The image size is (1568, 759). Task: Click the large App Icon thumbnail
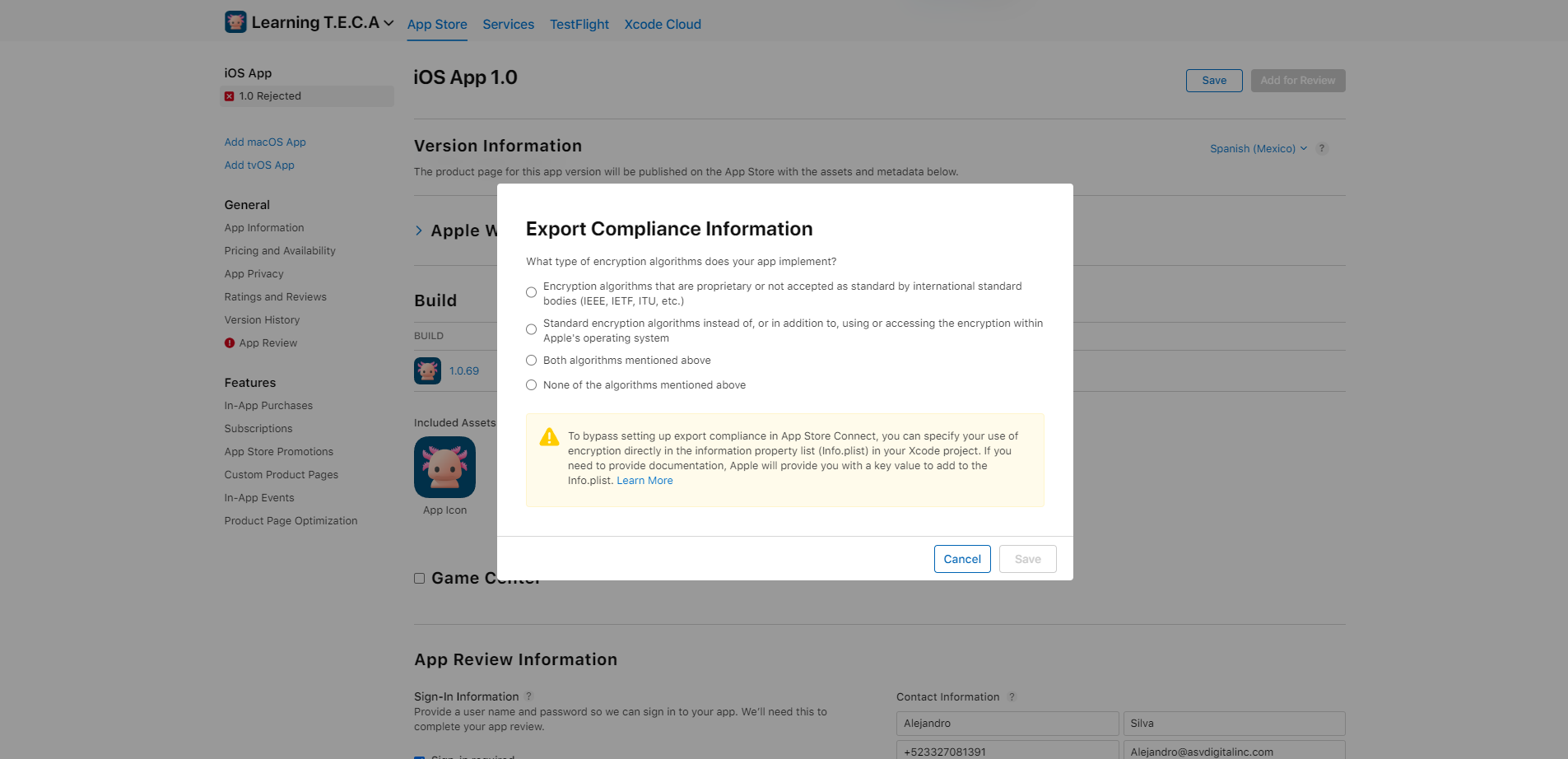[x=444, y=467]
